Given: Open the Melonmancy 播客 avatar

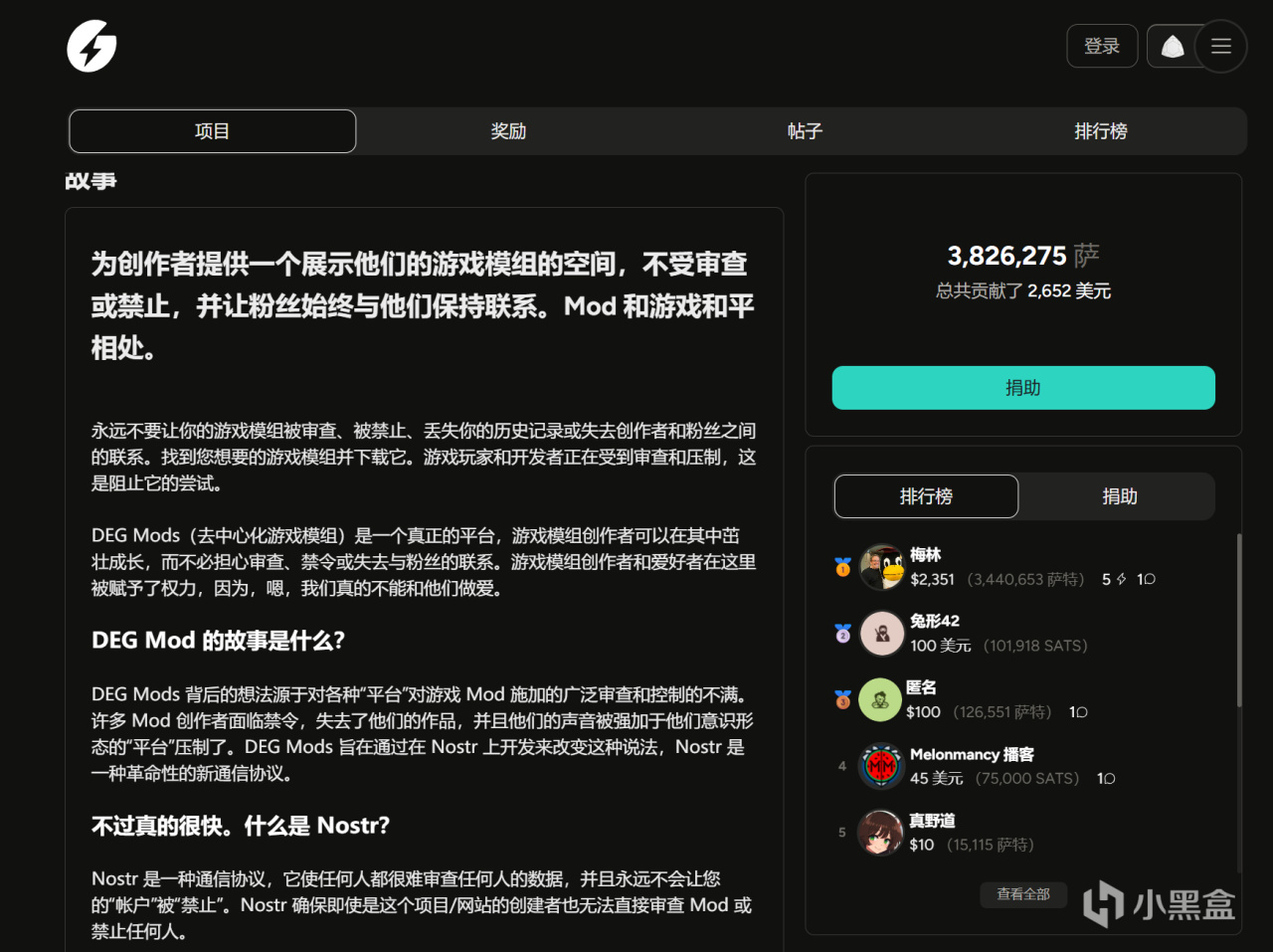Looking at the screenshot, I should pyautogui.click(x=881, y=766).
